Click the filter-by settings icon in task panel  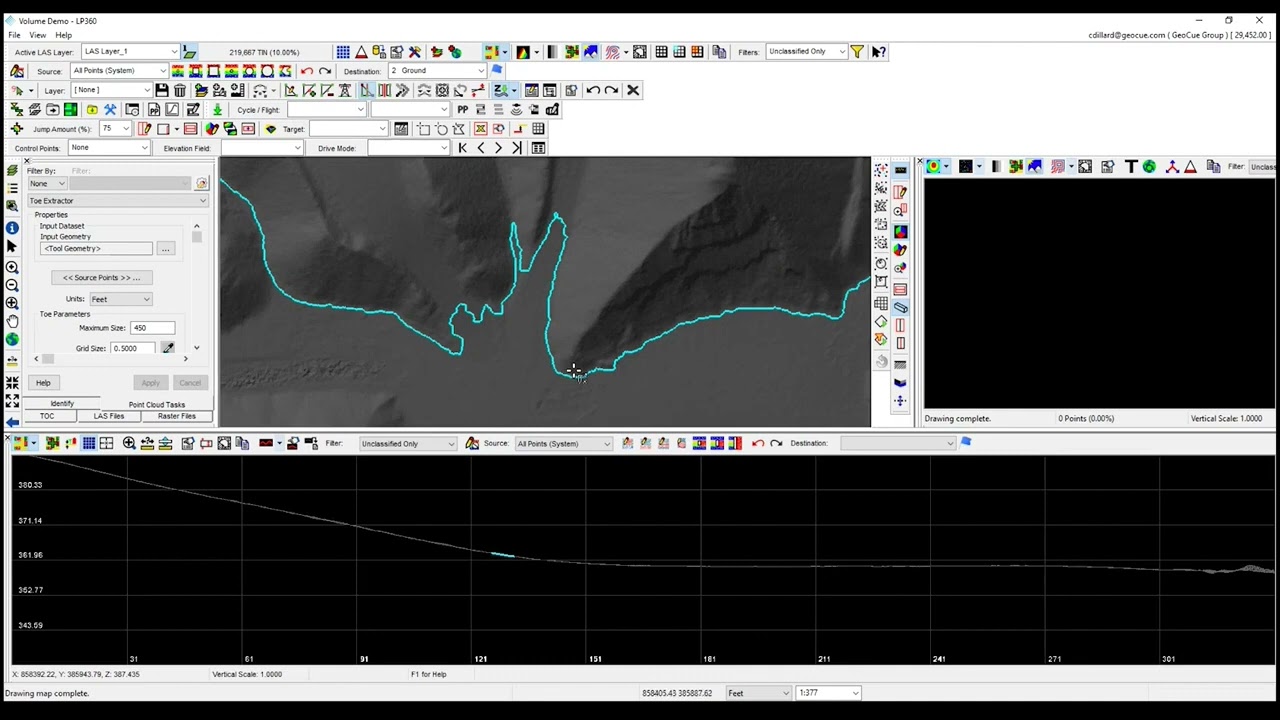[201, 183]
